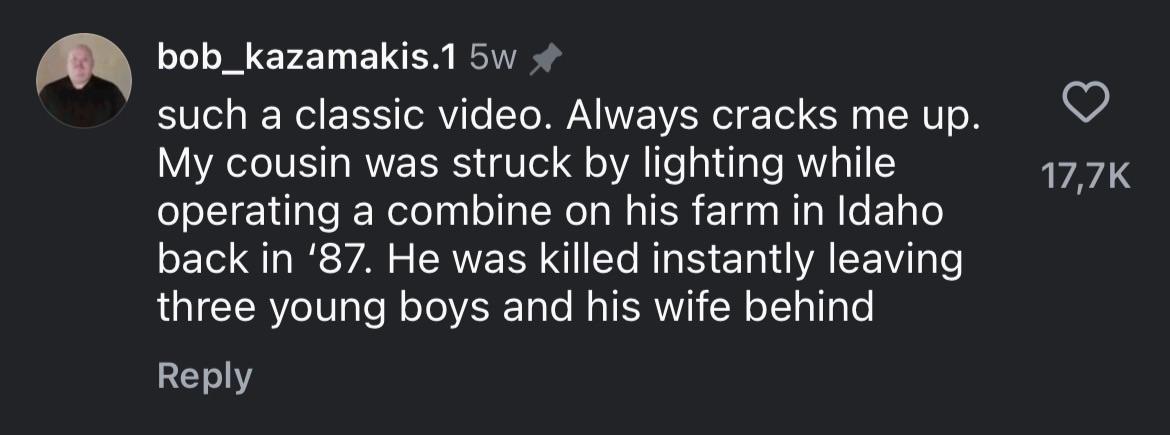Click the 5w comment timestamp
Screen dimensions: 1170x435
click(x=492, y=62)
